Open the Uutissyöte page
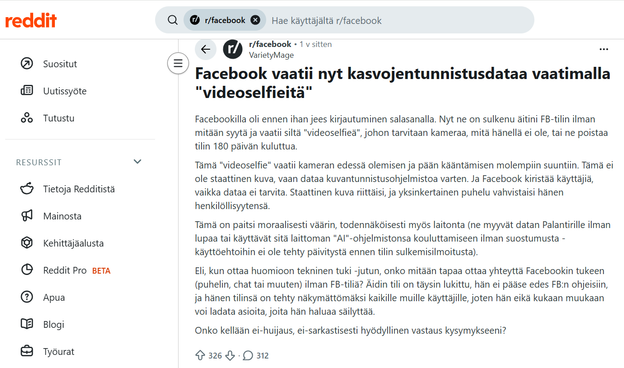The width and height of the screenshot is (624, 368). coord(64,91)
